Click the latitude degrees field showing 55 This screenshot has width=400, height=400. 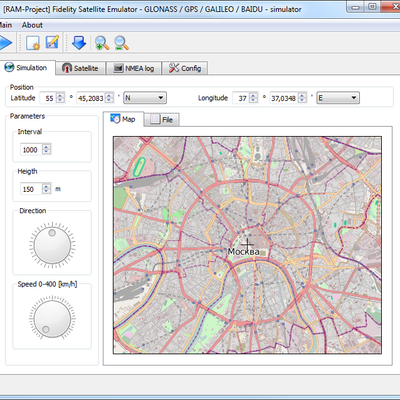pos(48,98)
